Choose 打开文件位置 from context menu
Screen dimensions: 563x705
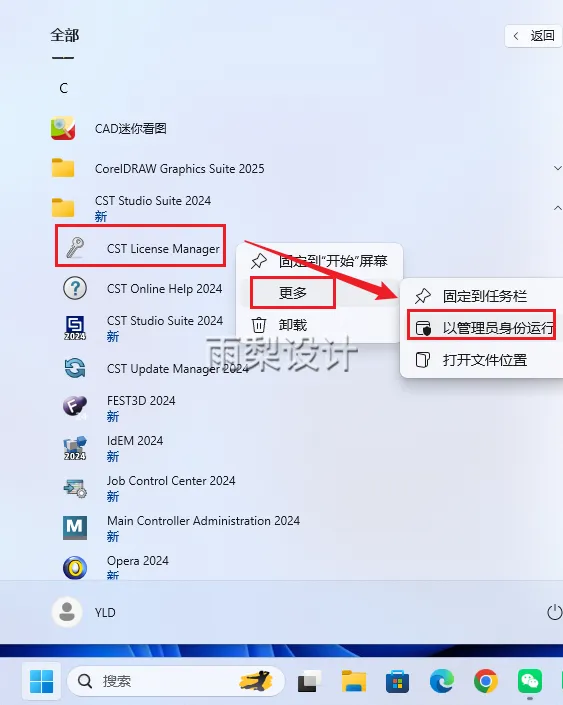(482, 360)
